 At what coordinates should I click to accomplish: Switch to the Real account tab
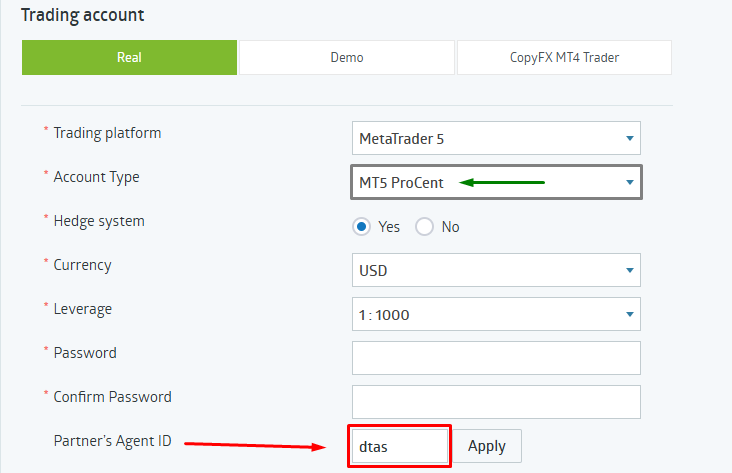(x=129, y=57)
